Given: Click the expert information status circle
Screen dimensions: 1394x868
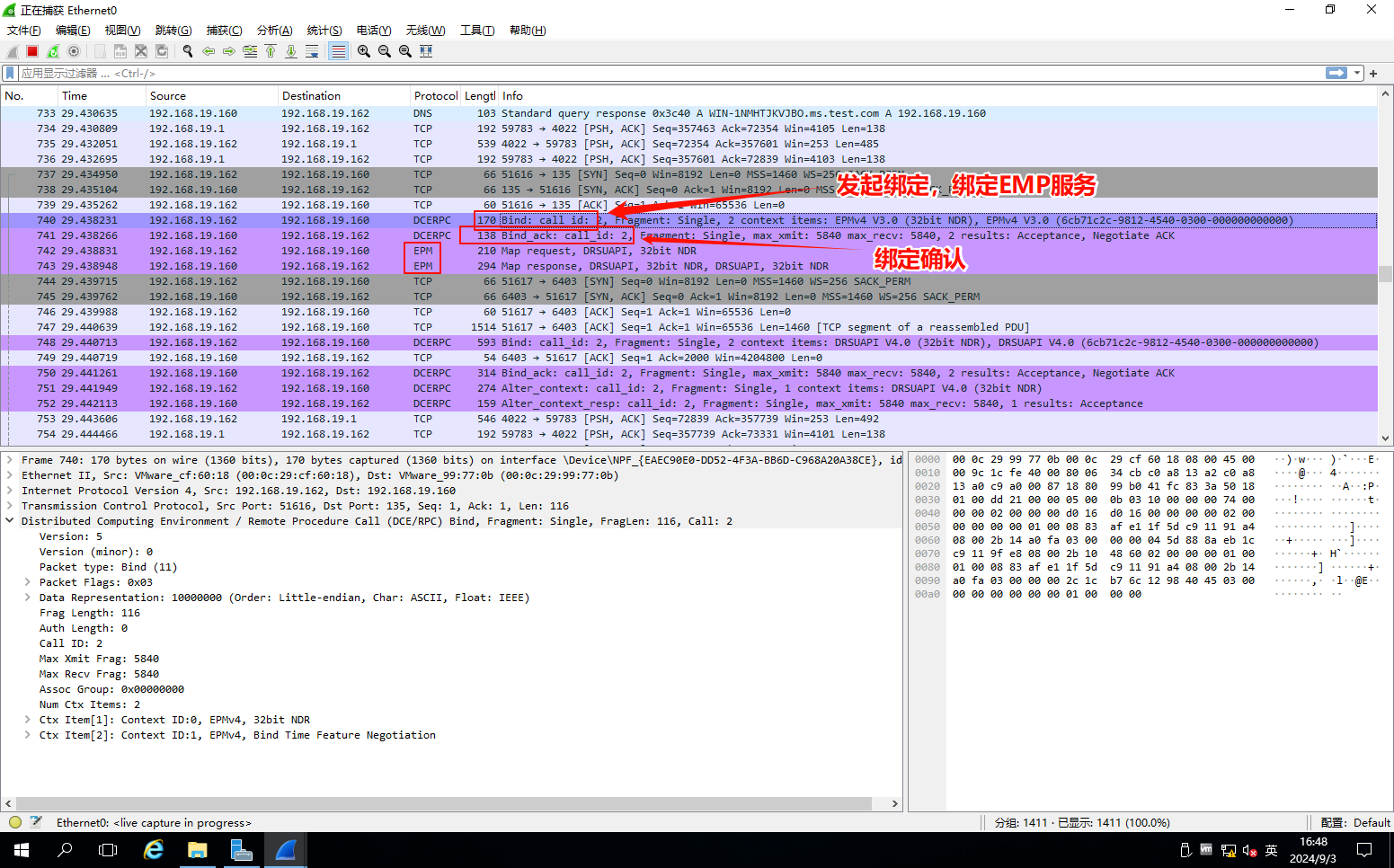Looking at the screenshot, I should click(x=15, y=822).
